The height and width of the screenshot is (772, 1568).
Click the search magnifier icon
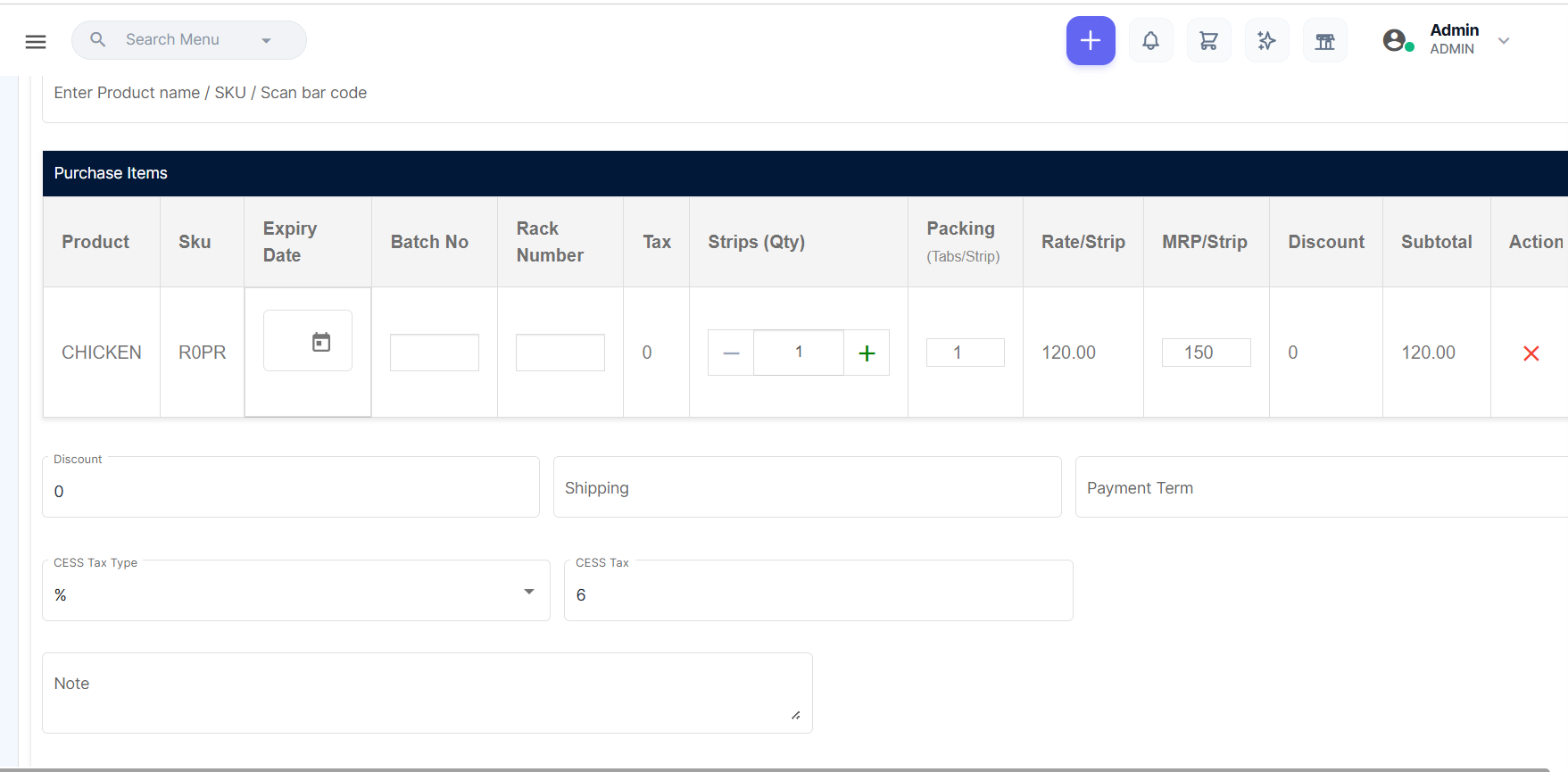point(98,40)
